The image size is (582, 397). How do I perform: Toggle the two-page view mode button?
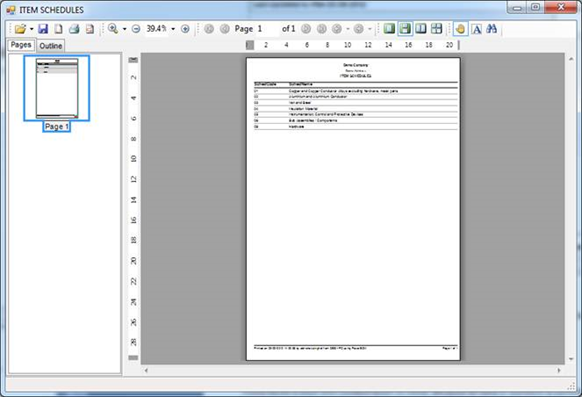pyautogui.click(x=421, y=29)
